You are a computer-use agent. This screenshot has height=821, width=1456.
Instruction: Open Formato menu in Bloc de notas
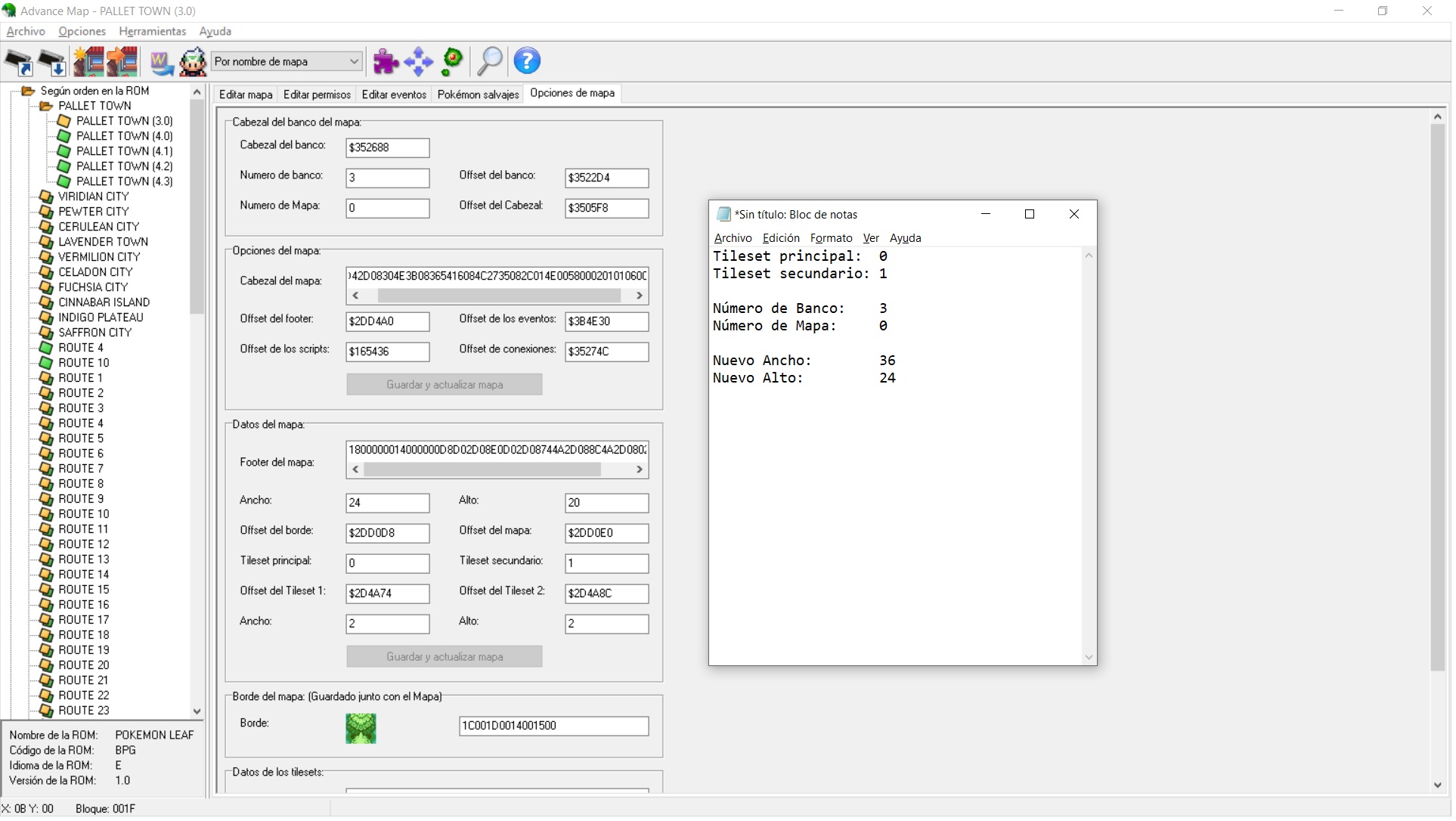coord(831,238)
